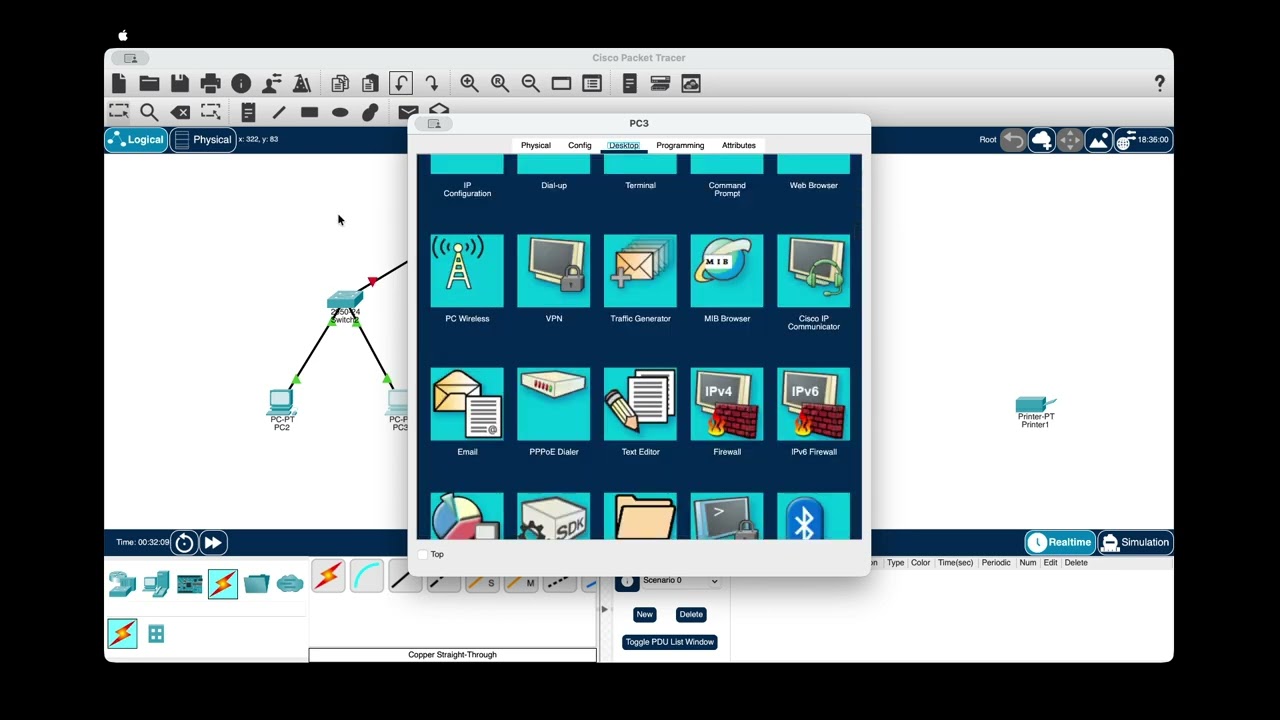Click the undo arrow icon
1280x720 pixels.
coord(400,84)
